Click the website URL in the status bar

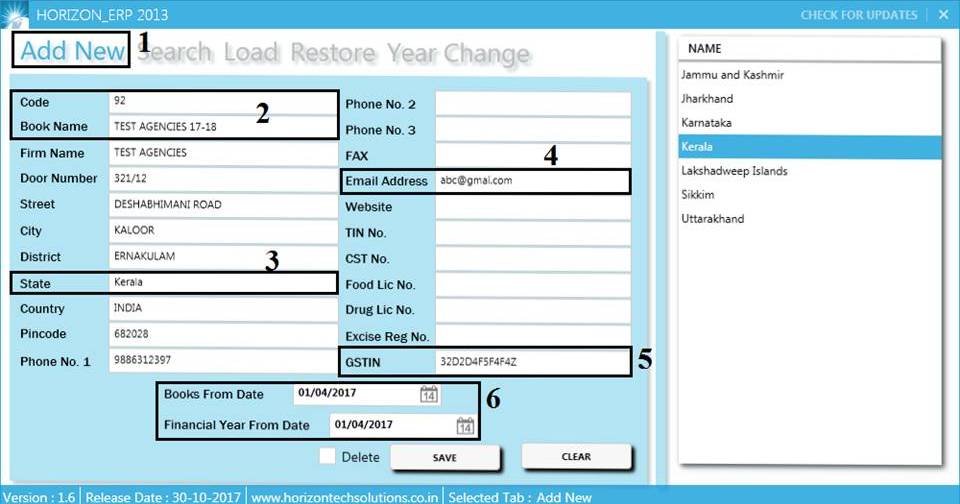click(x=345, y=497)
